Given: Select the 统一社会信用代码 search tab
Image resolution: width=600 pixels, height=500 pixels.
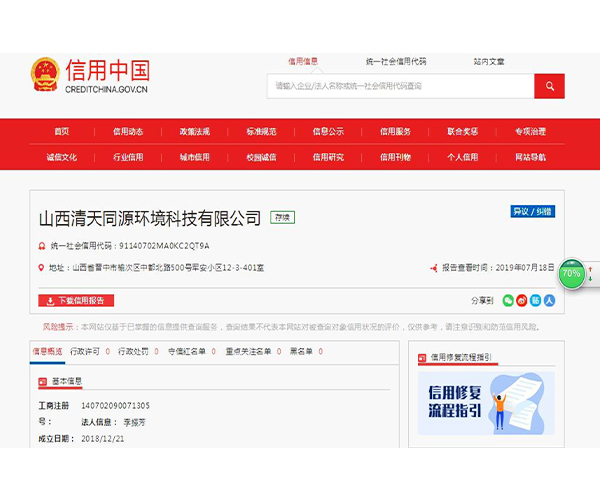Looking at the screenshot, I should tap(396, 62).
